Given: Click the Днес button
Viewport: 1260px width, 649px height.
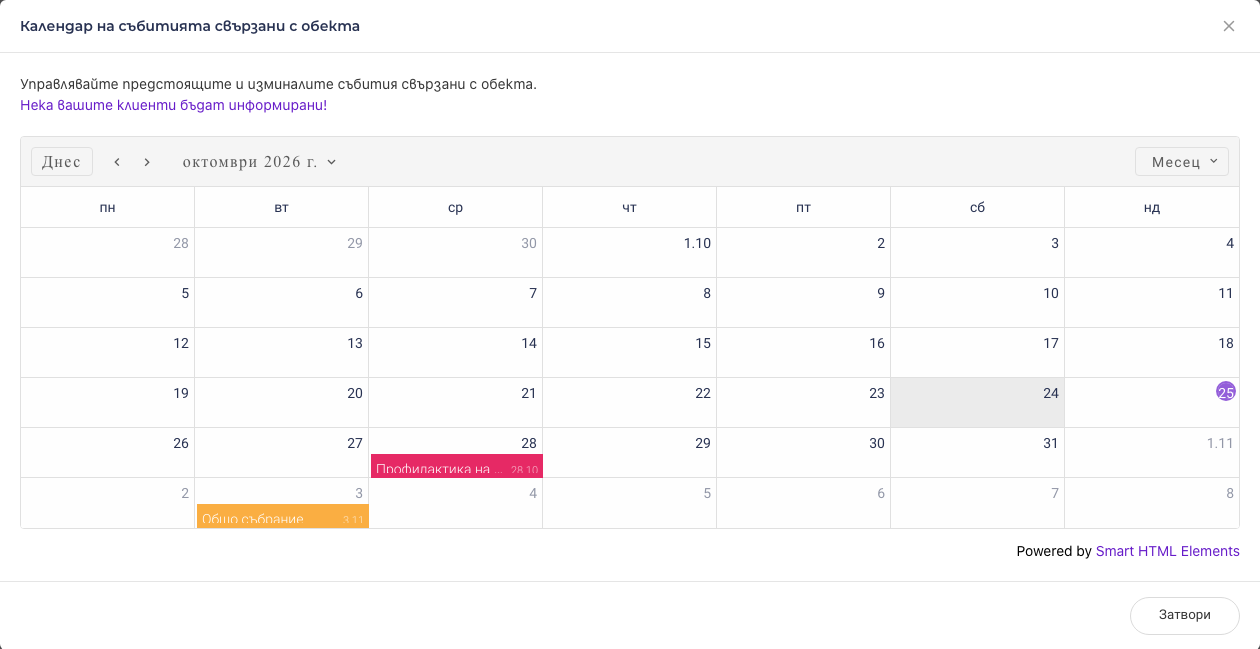Looking at the screenshot, I should tap(62, 162).
